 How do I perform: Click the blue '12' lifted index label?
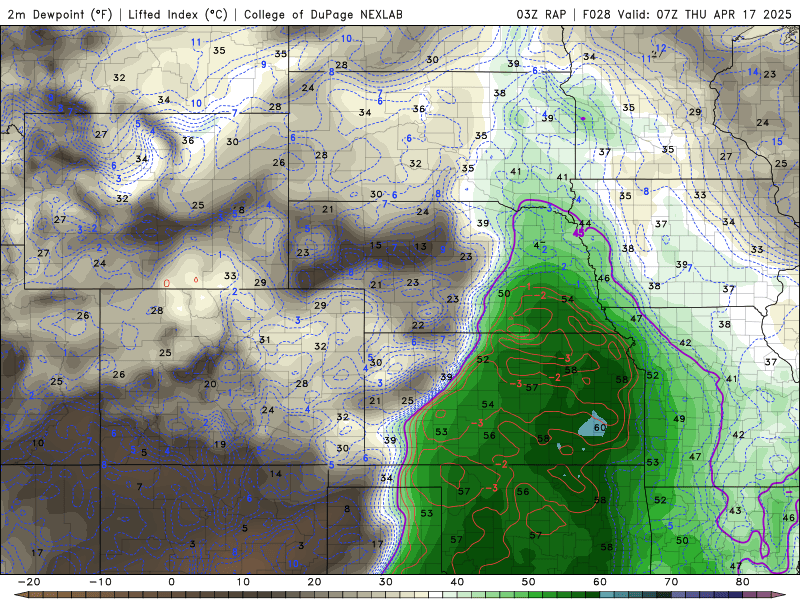coord(661,48)
